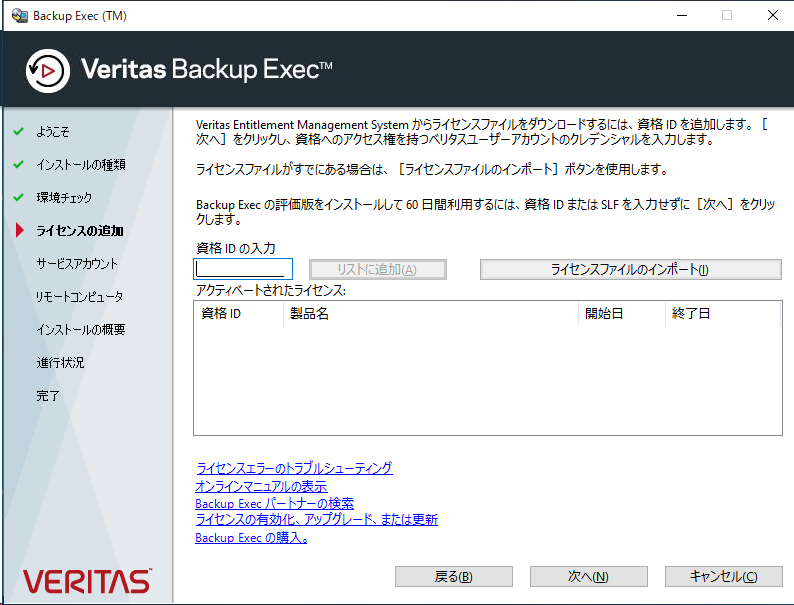Select the インストールの概要 step

(81, 330)
